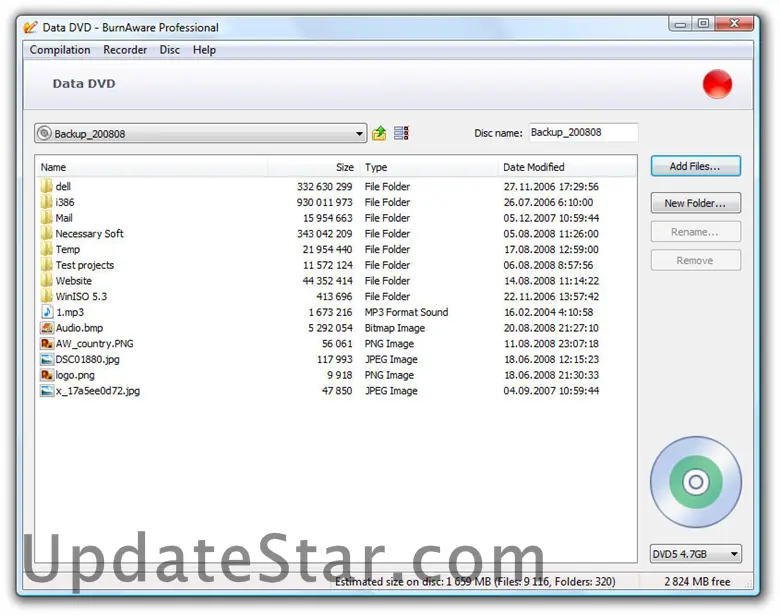
Task: Select the 'Test projects' folder name
Action: (85, 265)
